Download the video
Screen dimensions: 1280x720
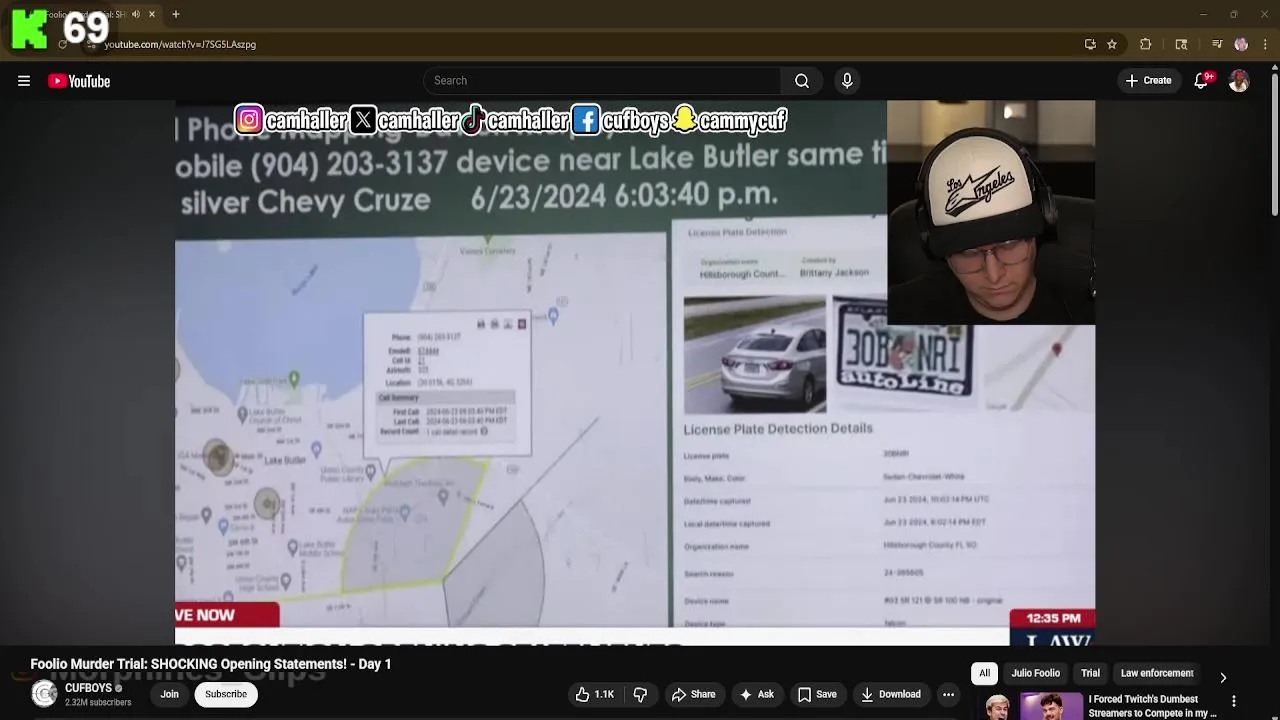(891, 694)
